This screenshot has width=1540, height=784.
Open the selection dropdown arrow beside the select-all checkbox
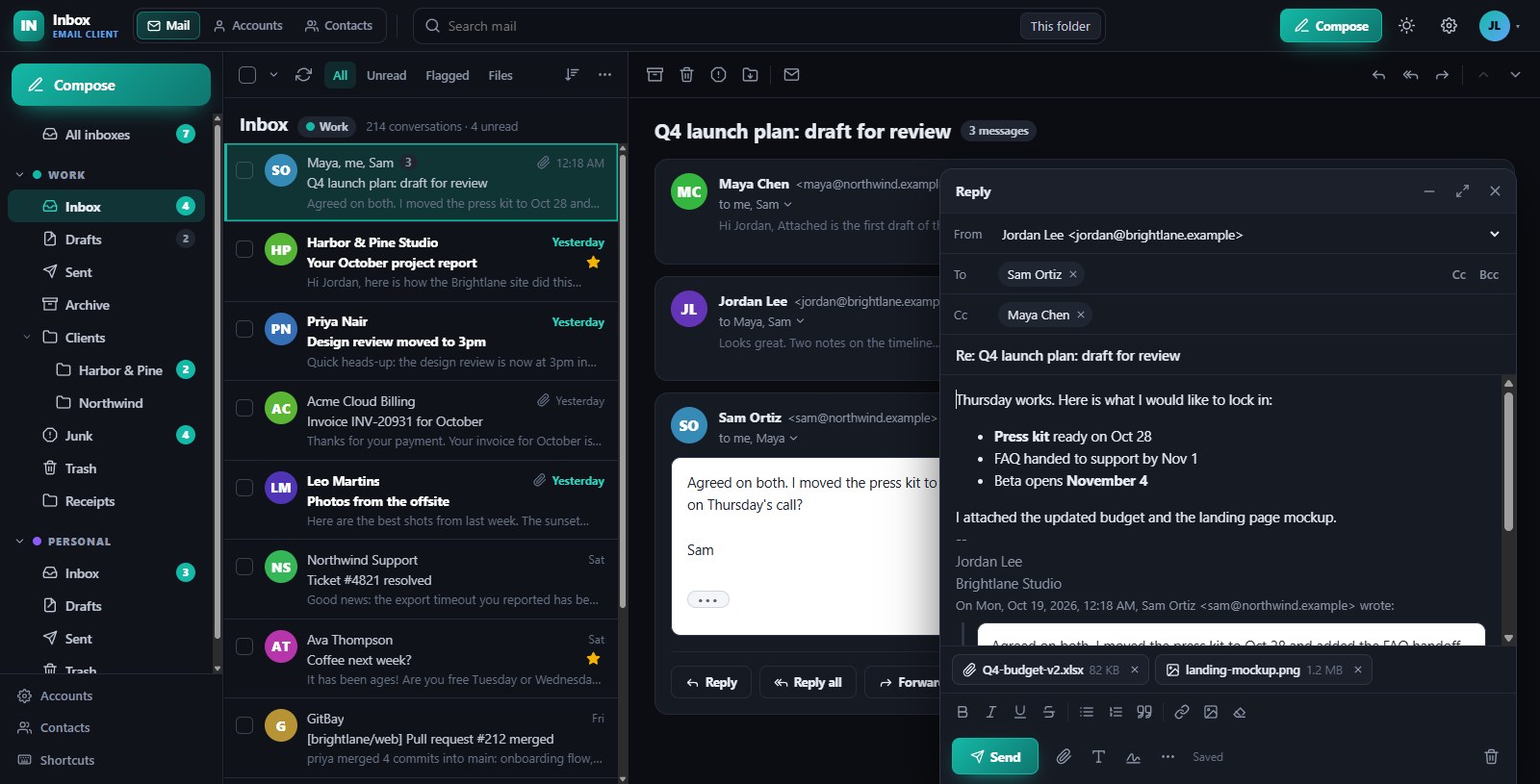tap(273, 75)
